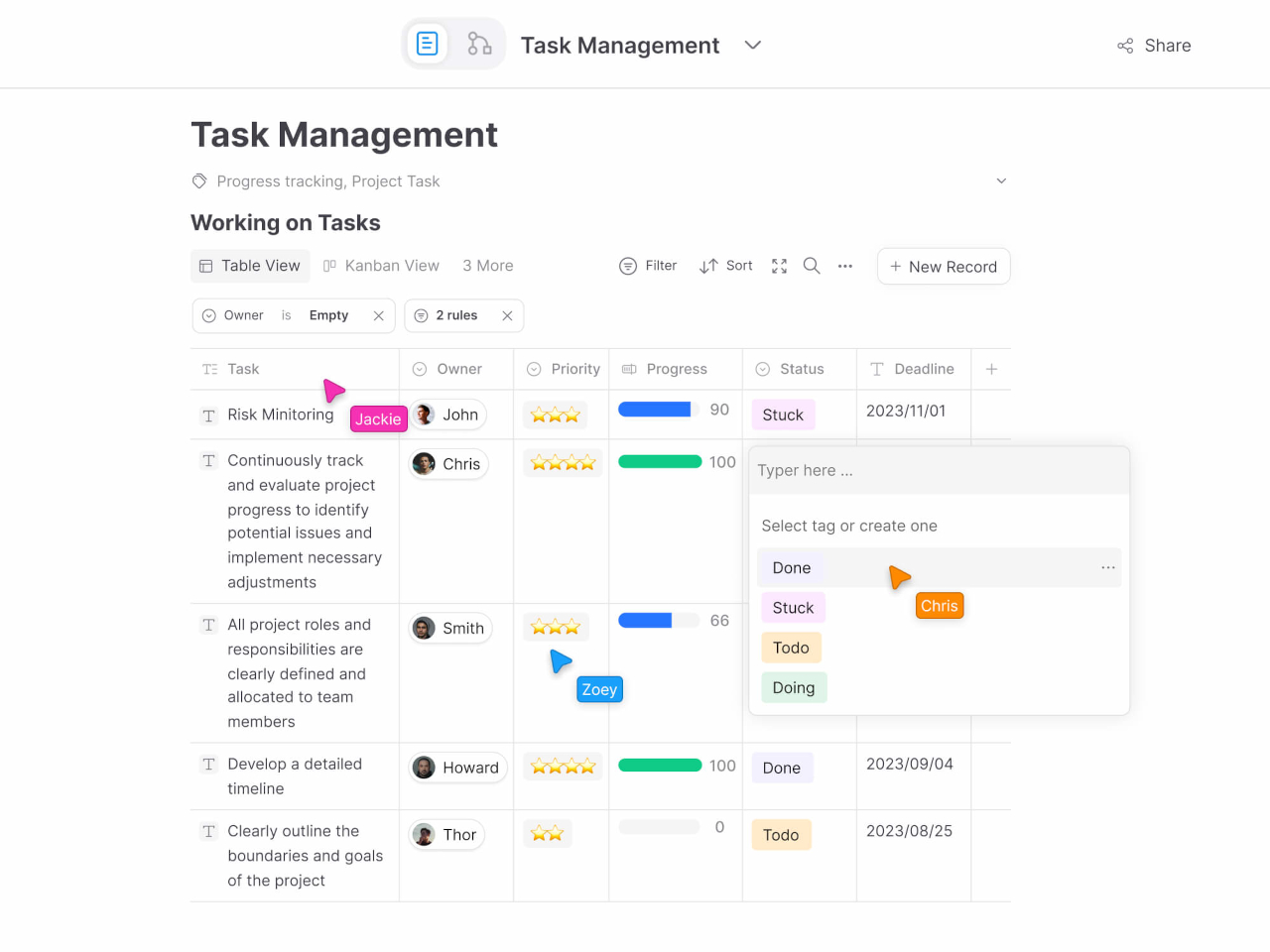Image resolution: width=1270 pixels, height=952 pixels.
Task: Open the workflow branch view icon
Action: click(479, 44)
